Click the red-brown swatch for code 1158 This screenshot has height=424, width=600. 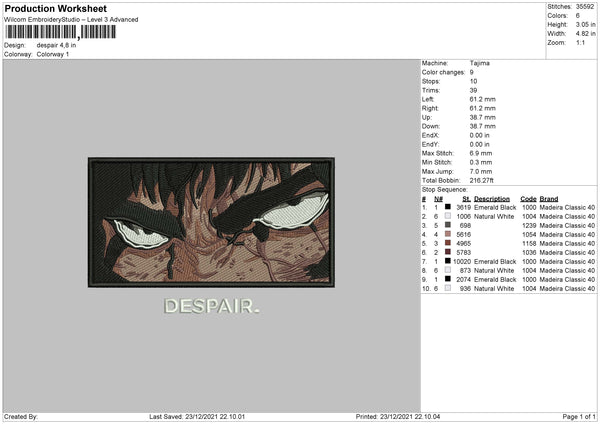click(x=448, y=243)
